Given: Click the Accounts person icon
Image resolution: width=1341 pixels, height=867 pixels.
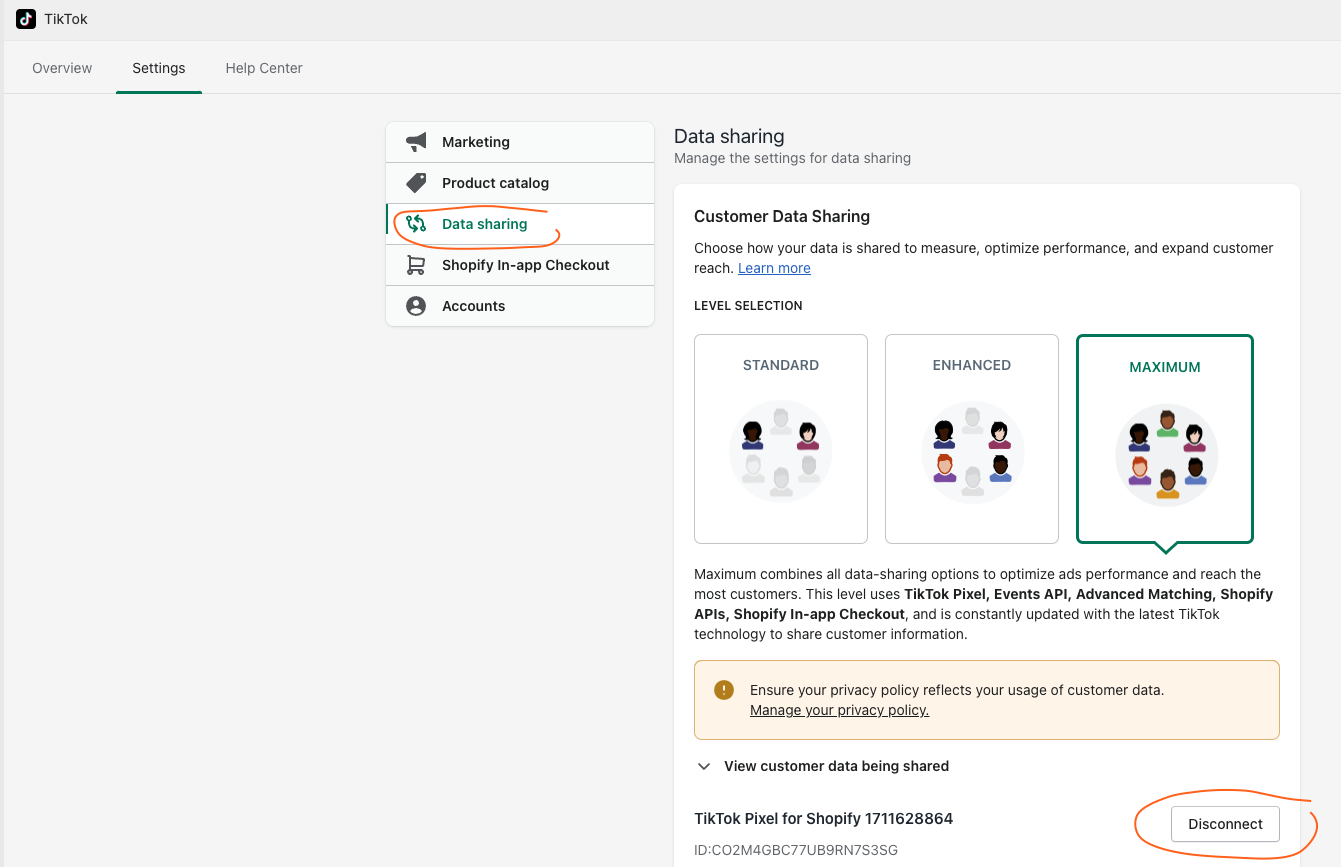Looking at the screenshot, I should coord(416,306).
